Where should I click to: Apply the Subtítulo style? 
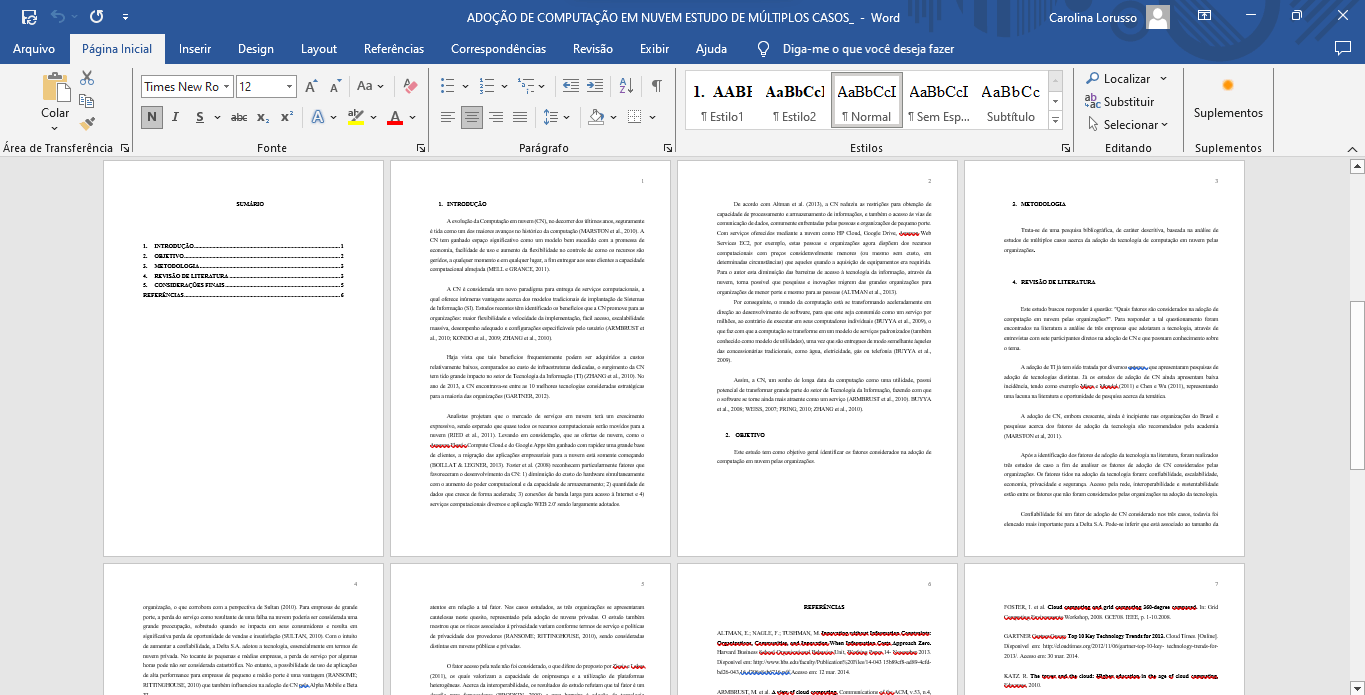1011,101
